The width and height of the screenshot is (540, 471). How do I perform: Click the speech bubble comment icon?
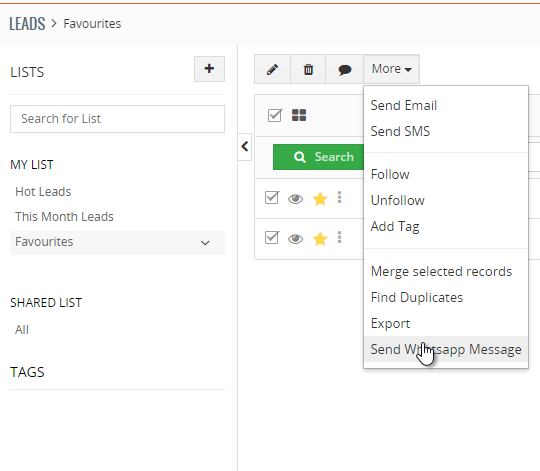coord(344,69)
